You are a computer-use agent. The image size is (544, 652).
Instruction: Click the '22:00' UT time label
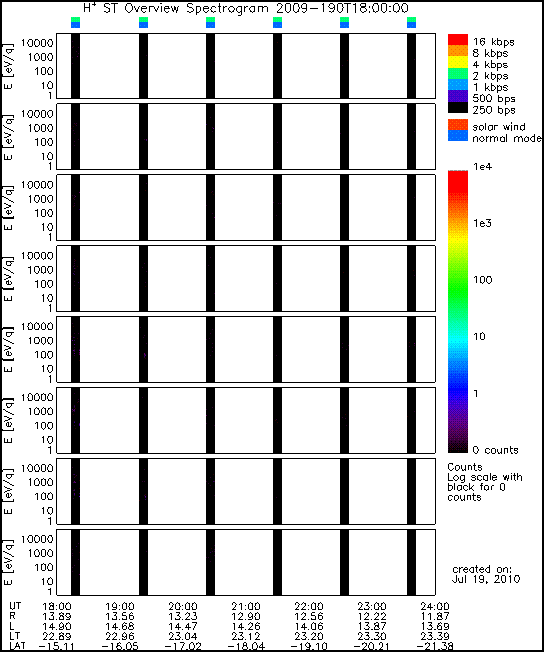click(309, 607)
